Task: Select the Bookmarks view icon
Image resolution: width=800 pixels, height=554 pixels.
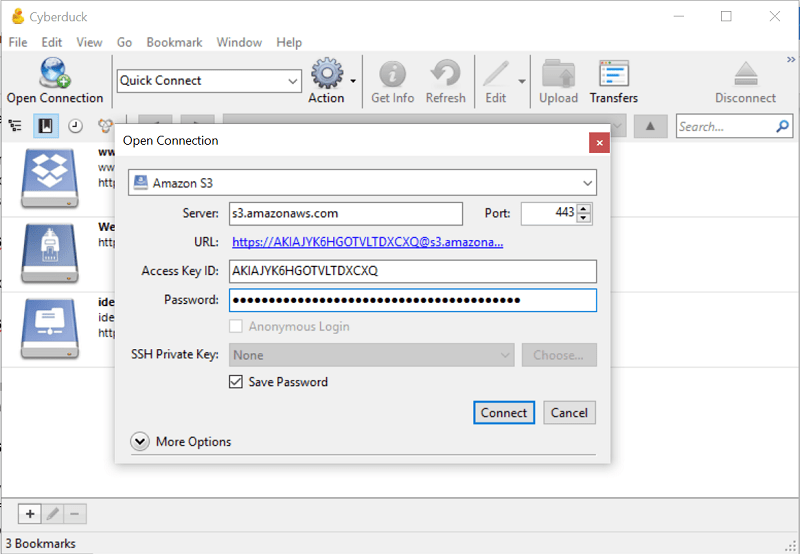Action: coord(46,125)
